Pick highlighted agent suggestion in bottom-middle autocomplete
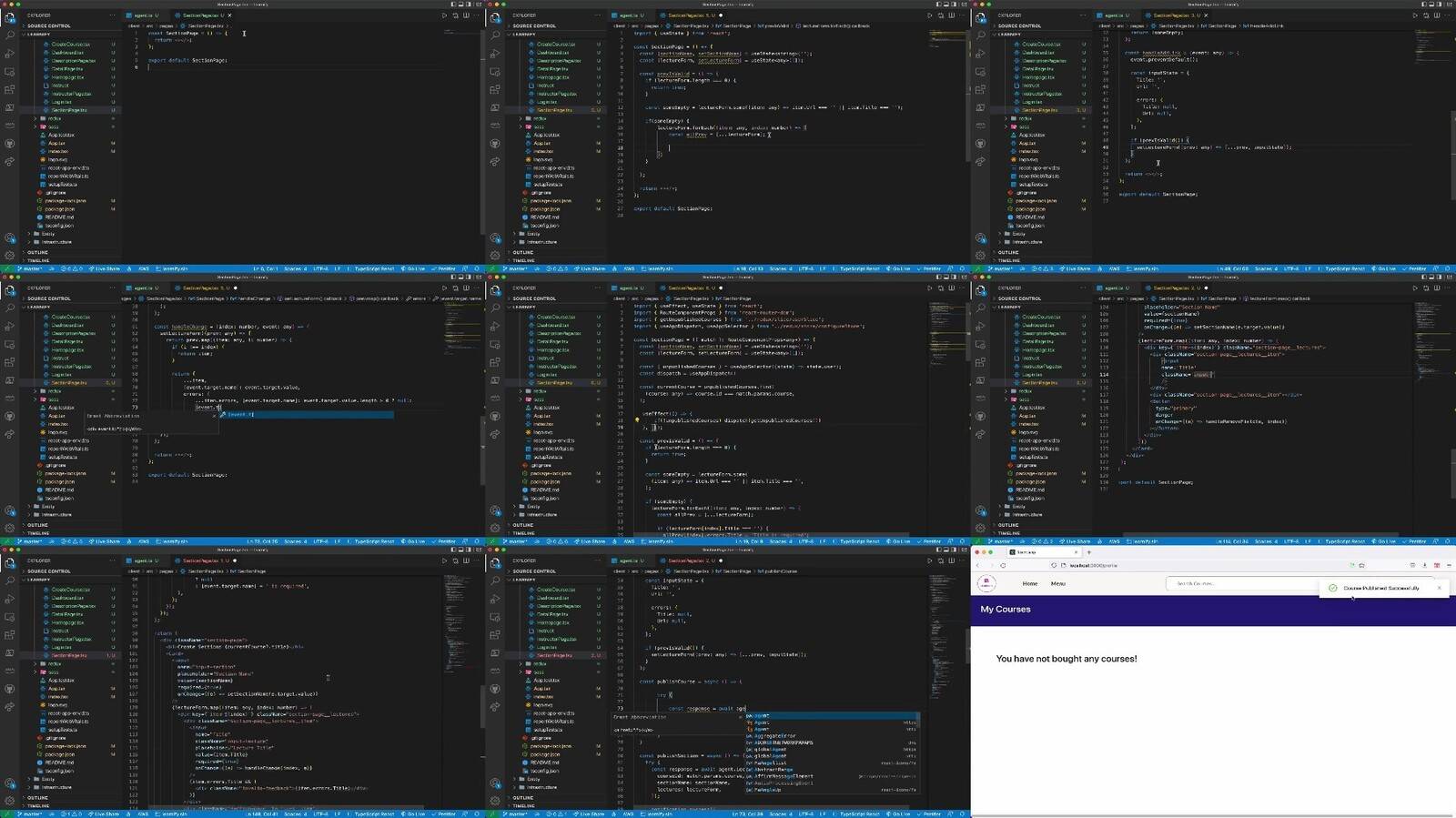The image size is (1456, 818). coord(833,715)
